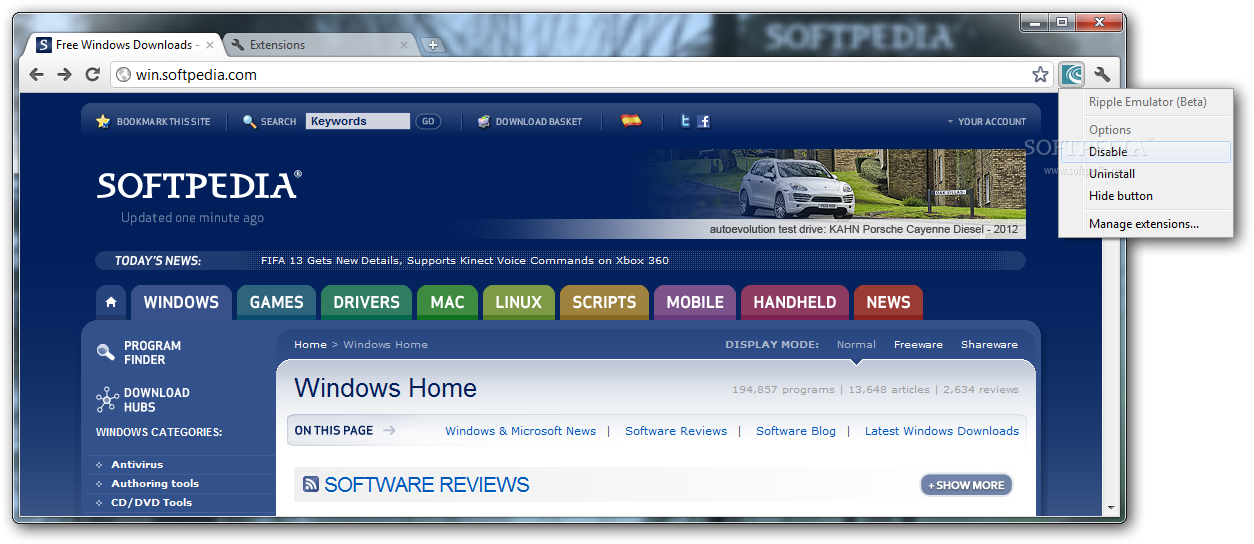The height and width of the screenshot is (544, 1254).
Task: Expand the Your Account dropdown
Action: tap(986, 122)
